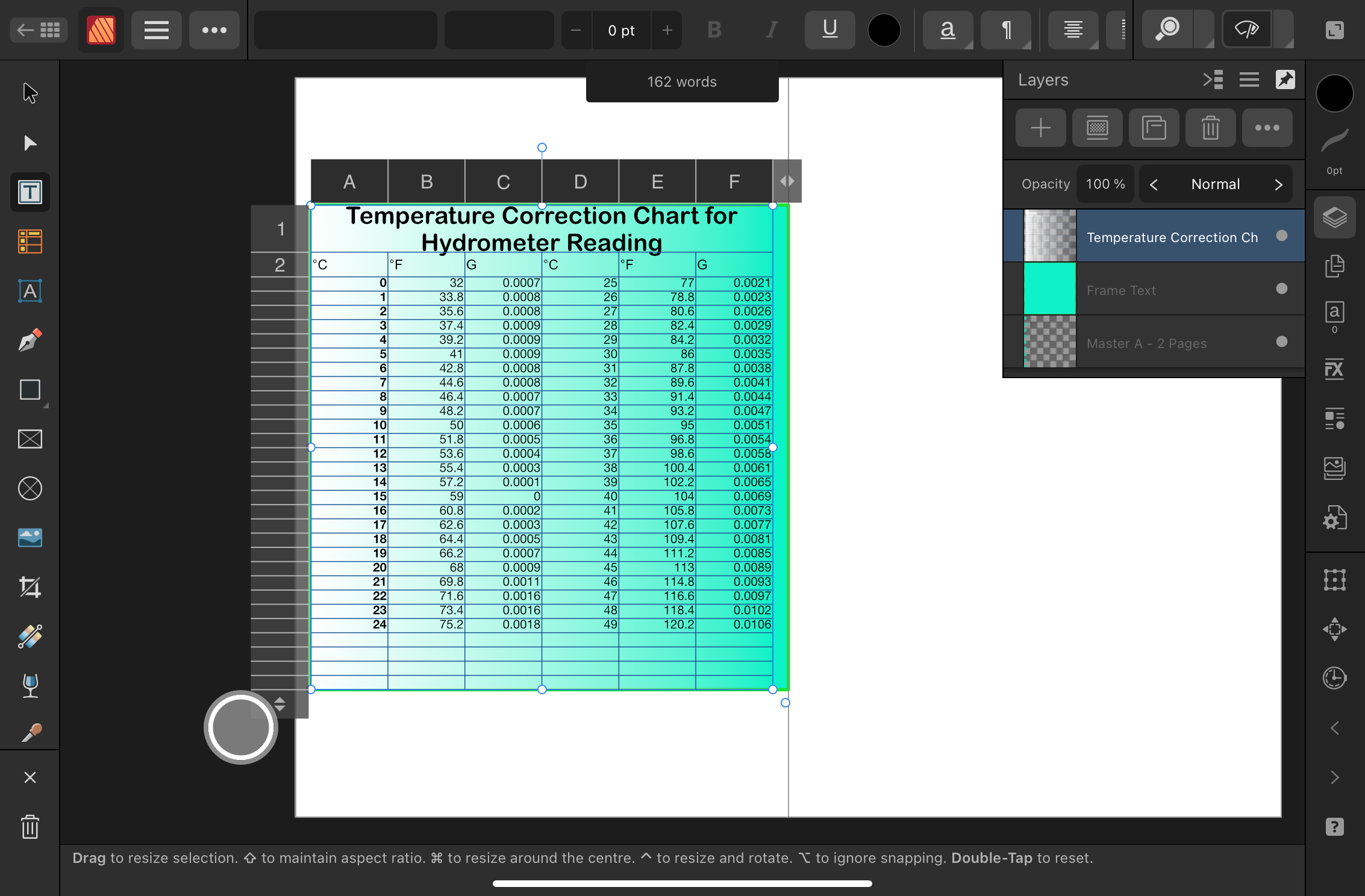Image resolution: width=1365 pixels, height=896 pixels.
Task: Click the black text colour swatch
Action: click(884, 30)
